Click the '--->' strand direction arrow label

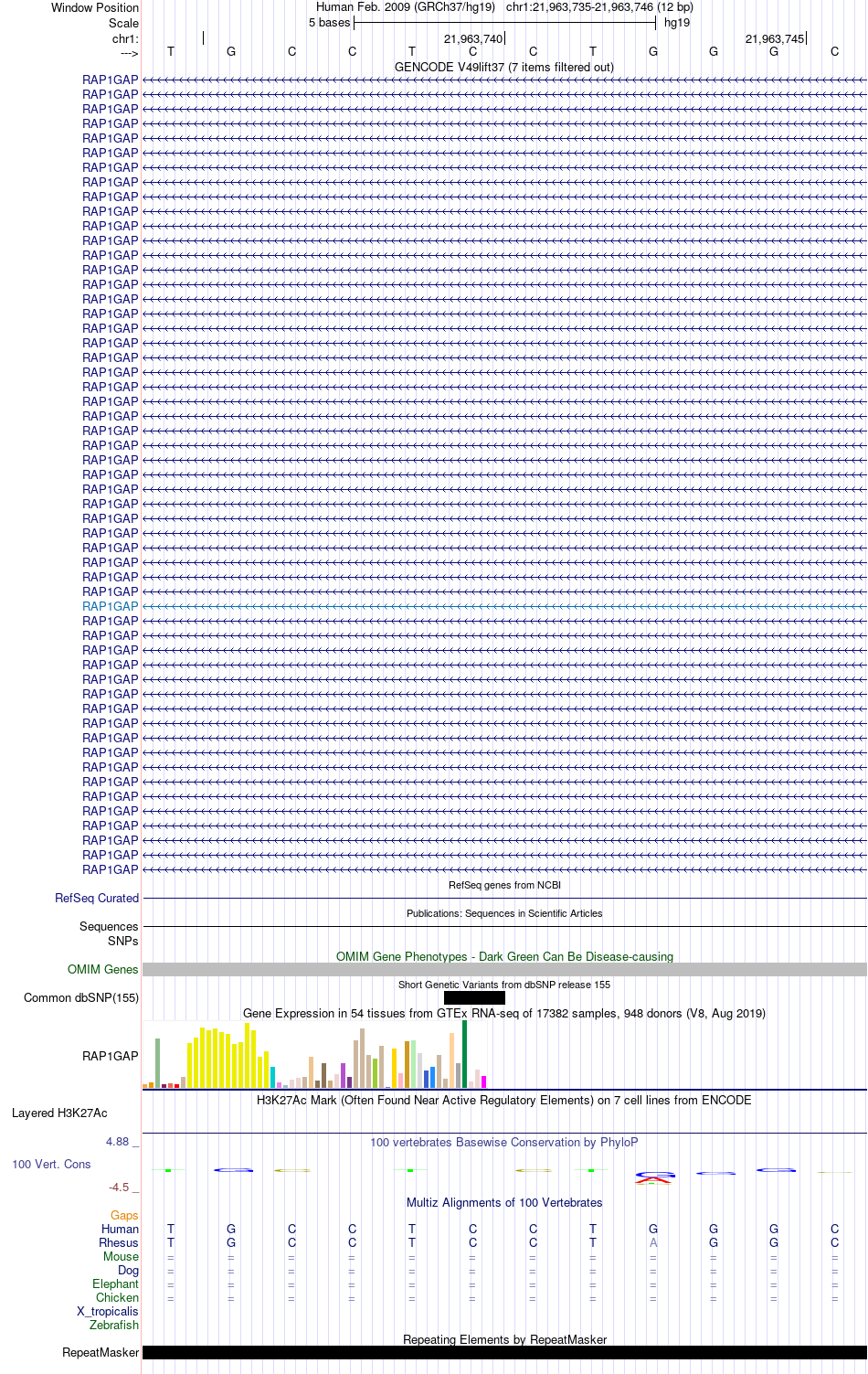129,52
